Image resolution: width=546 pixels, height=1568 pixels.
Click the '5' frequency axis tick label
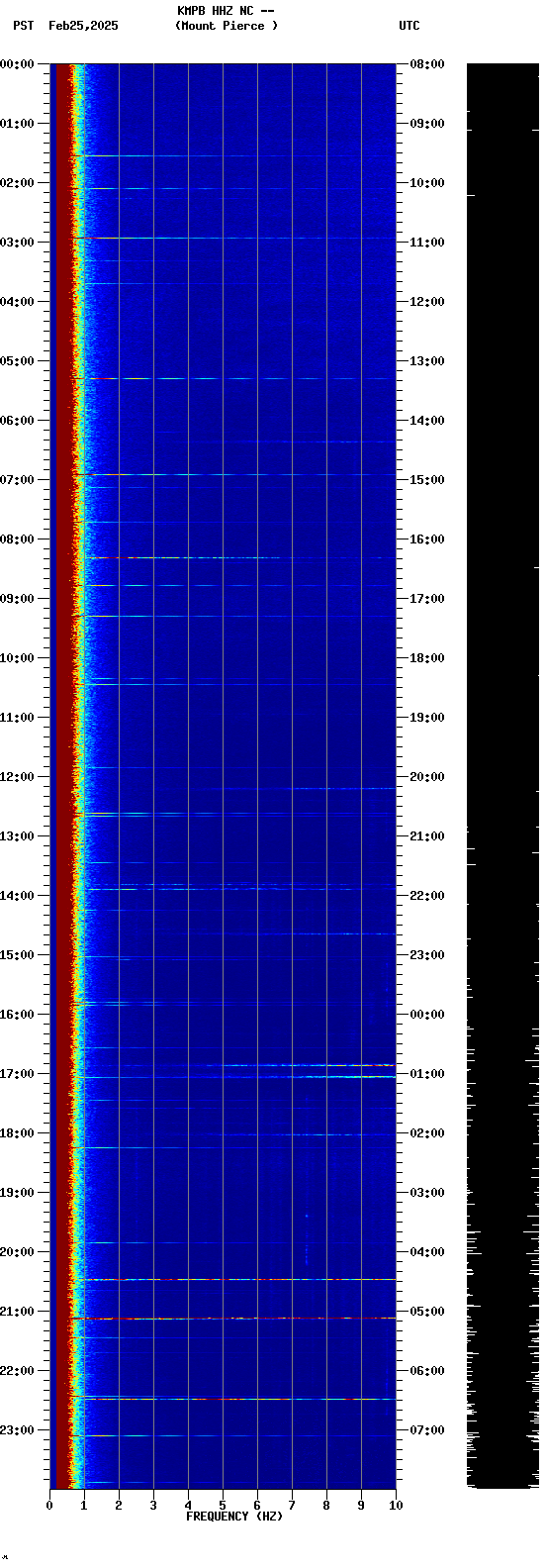223,1506
